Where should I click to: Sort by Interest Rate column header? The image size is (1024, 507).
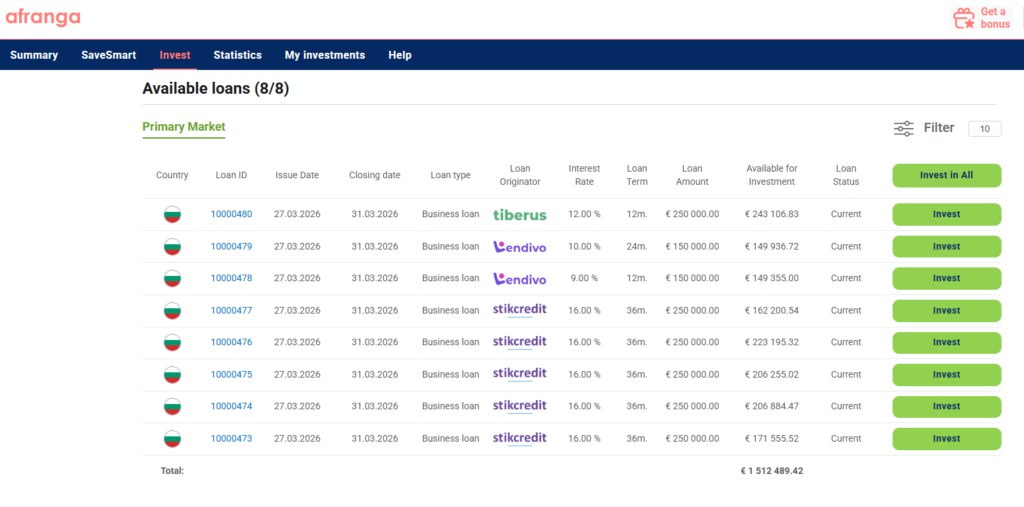[584, 175]
